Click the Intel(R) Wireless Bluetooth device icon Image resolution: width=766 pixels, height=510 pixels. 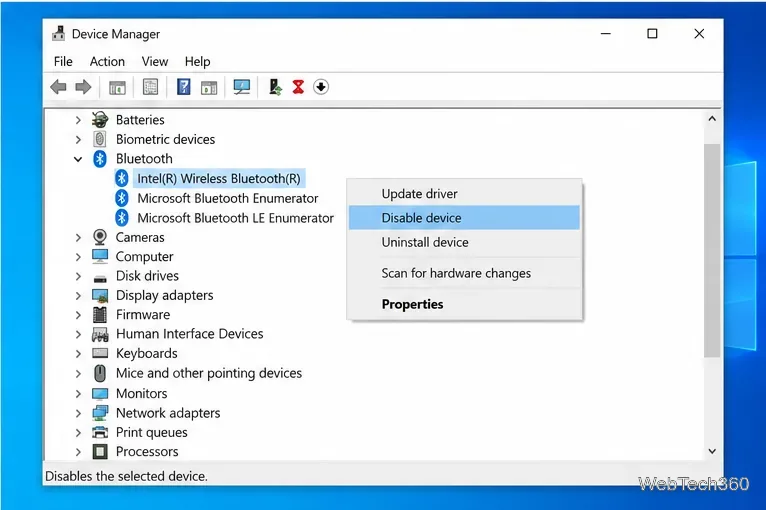tap(122, 178)
